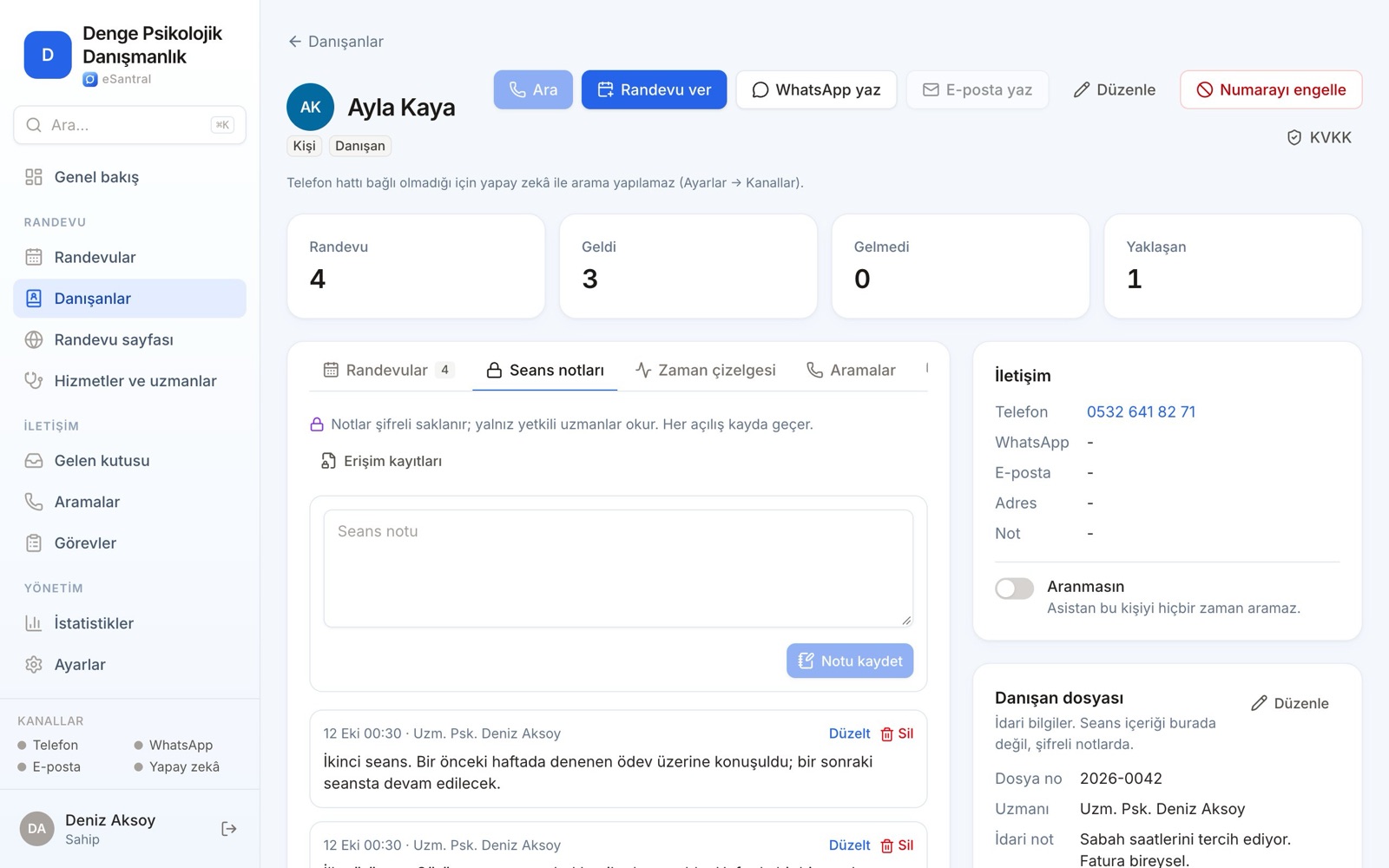Open Gelen kutusu inbox icon

pyautogui.click(x=34, y=461)
